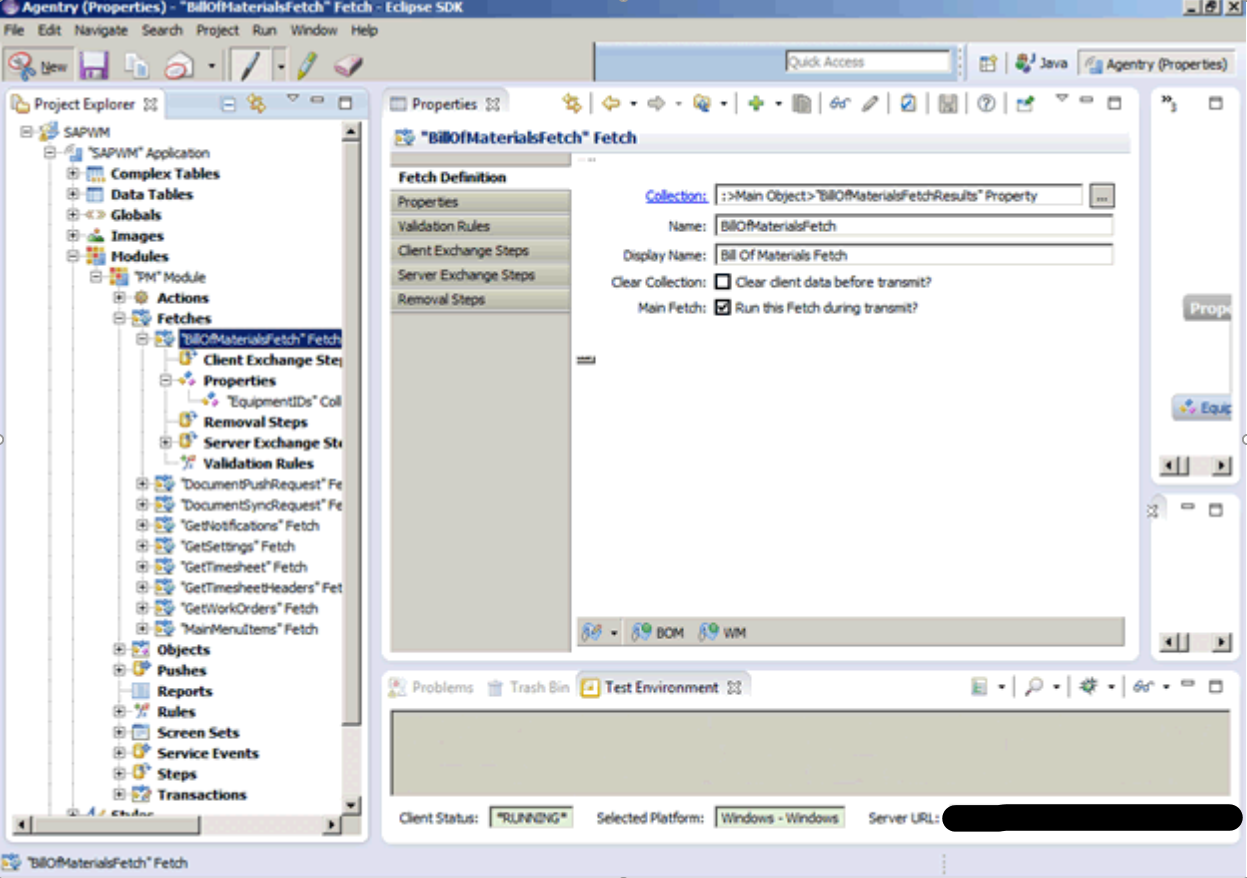The width and height of the screenshot is (1247, 878).
Task: Click the glasses icon in Properties toolbar
Action: [x=840, y=103]
